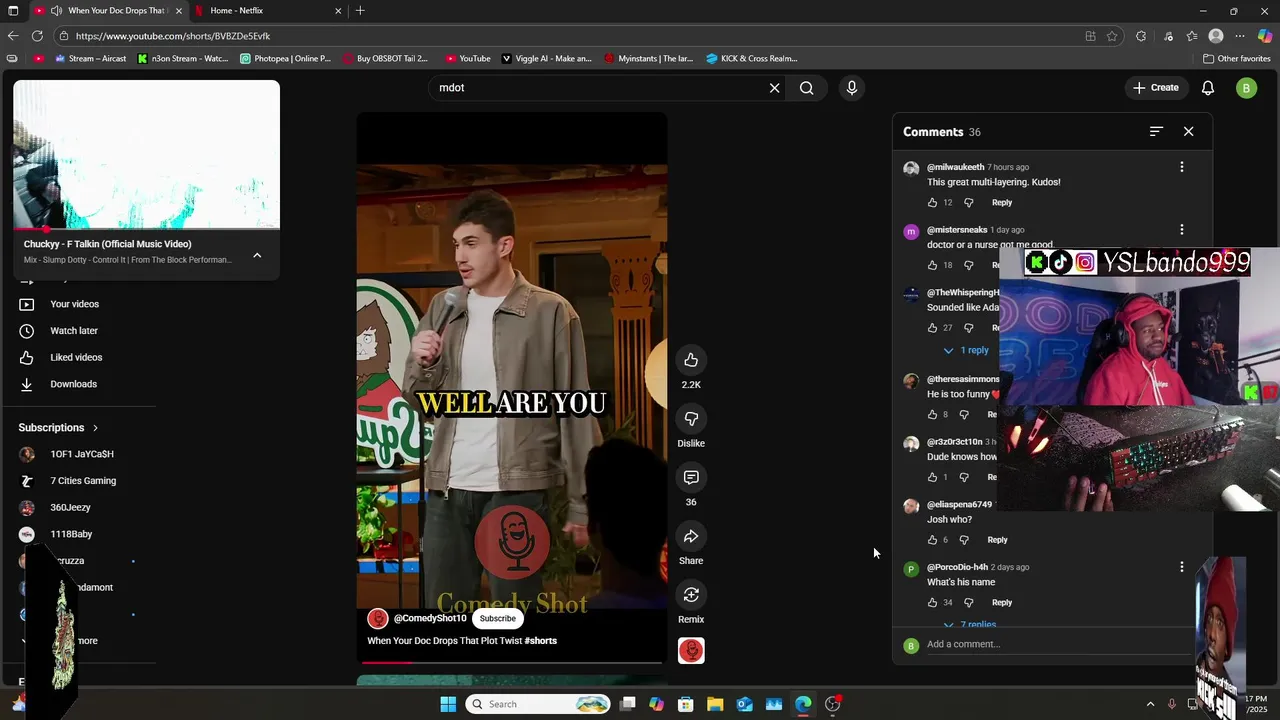The height and width of the screenshot is (720, 1280).
Task: Open comment sort options
Action: pyautogui.click(x=1156, y=132)
